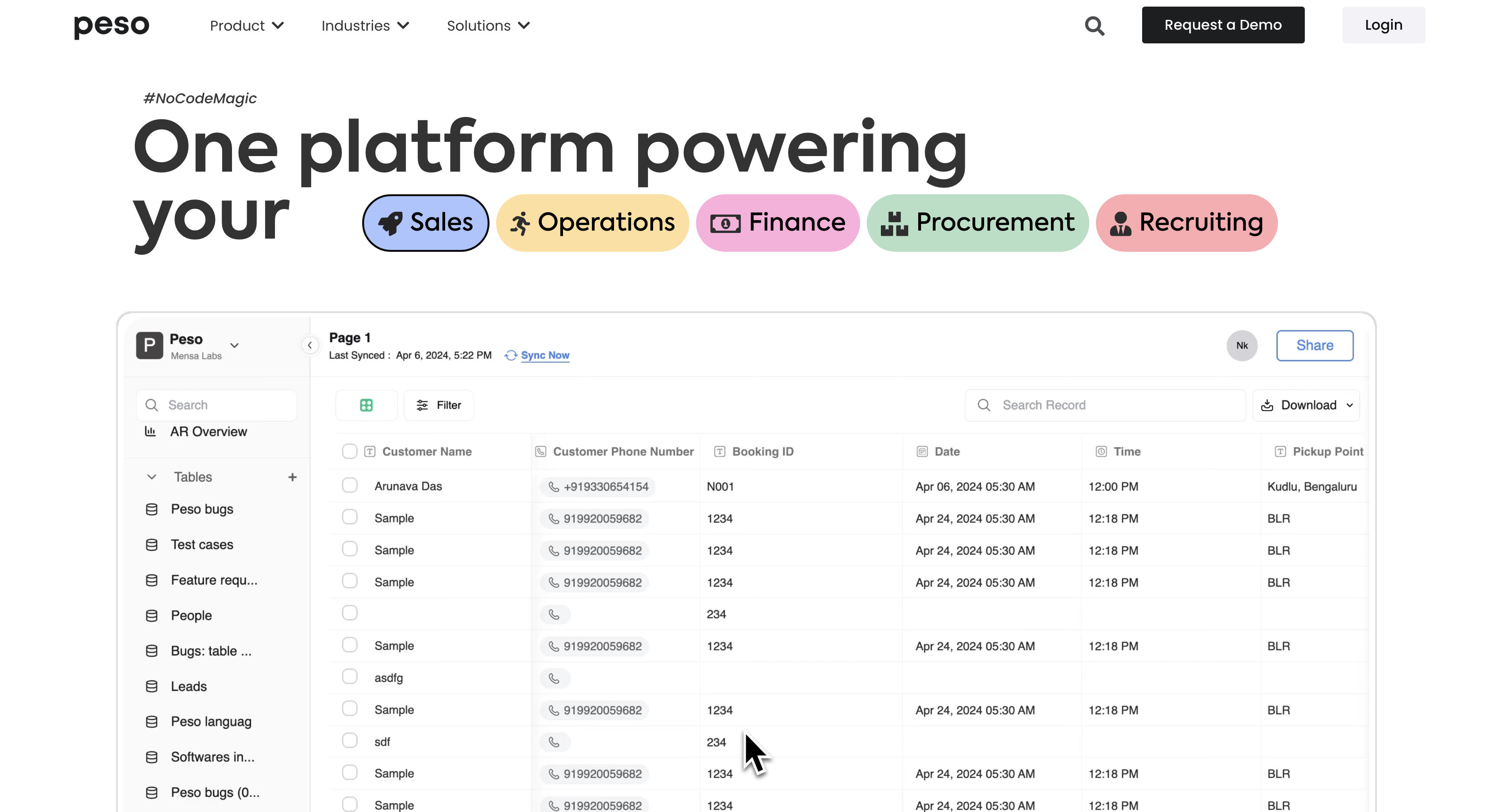The height and width of the screenshot is (812, 1509).
Task: Click phone icon in sdf row
Action: pos(554,742)
